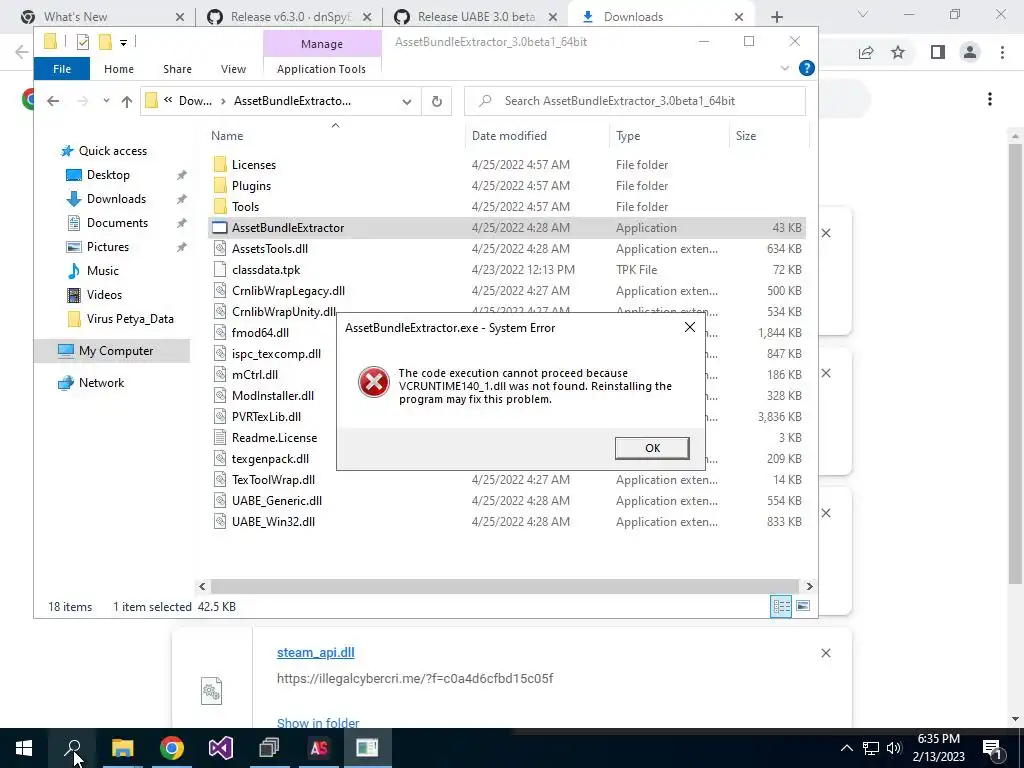Open the steam_api.dll download link
The width and height of the screenshot is (1024, 768).
(315, 652)
